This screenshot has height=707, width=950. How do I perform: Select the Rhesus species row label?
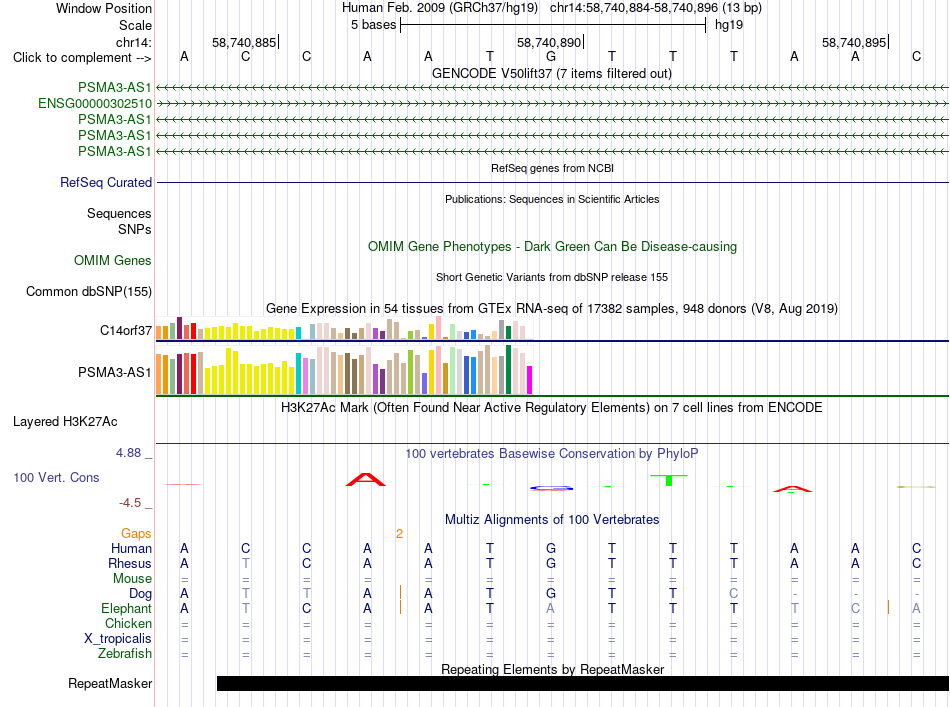[x=130, y=563]
